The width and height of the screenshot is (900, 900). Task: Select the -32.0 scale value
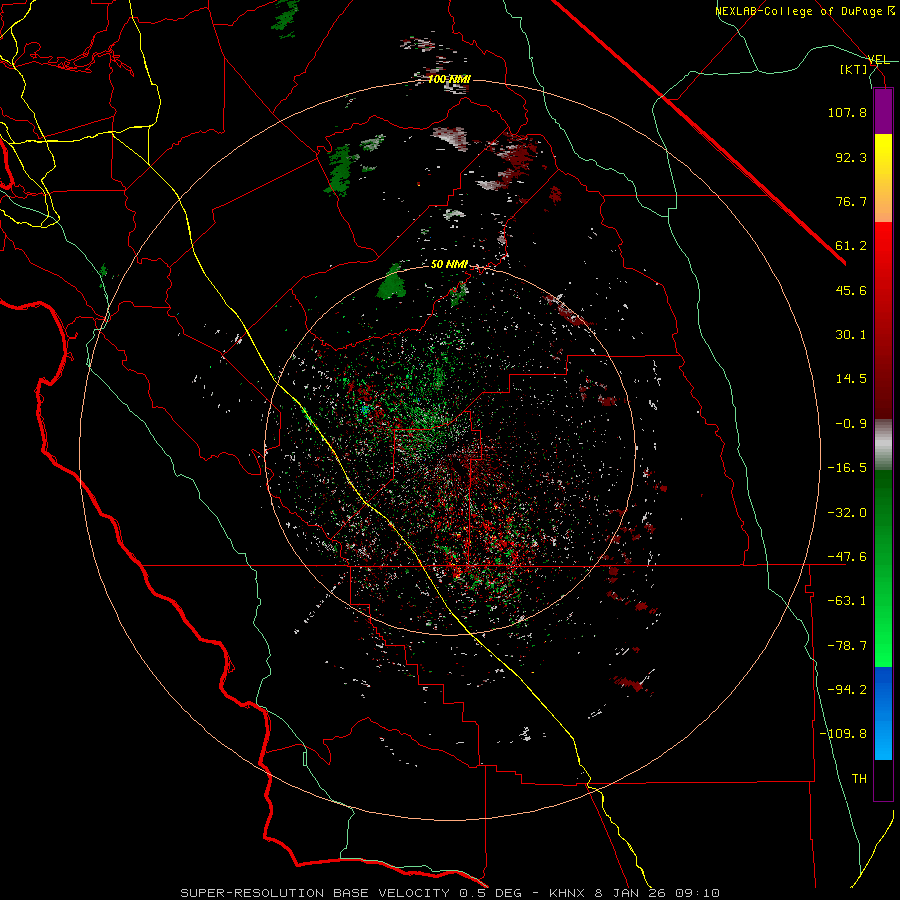tap(847, 513)
